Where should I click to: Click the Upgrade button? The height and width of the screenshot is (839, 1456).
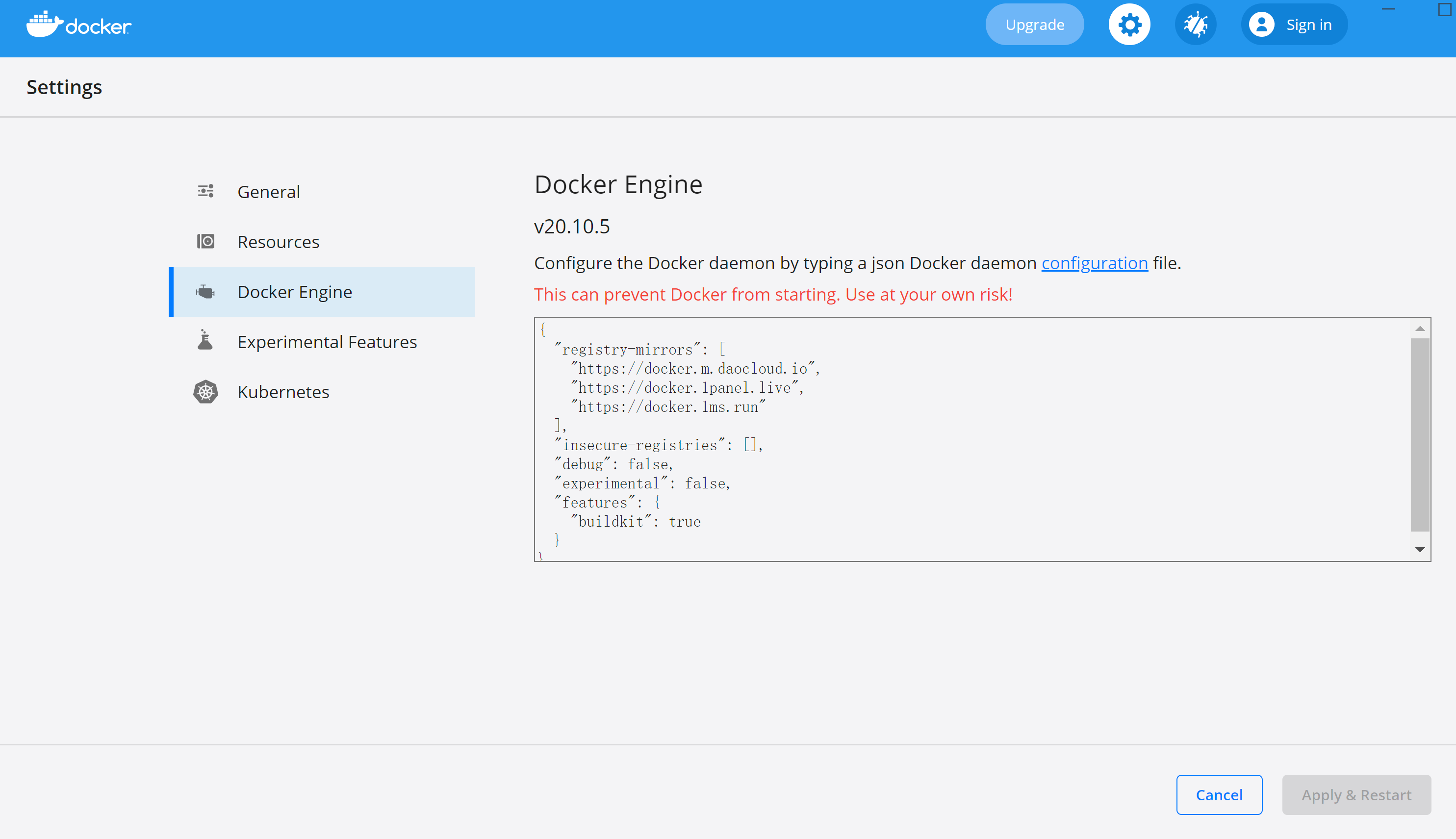[1035, 25]
